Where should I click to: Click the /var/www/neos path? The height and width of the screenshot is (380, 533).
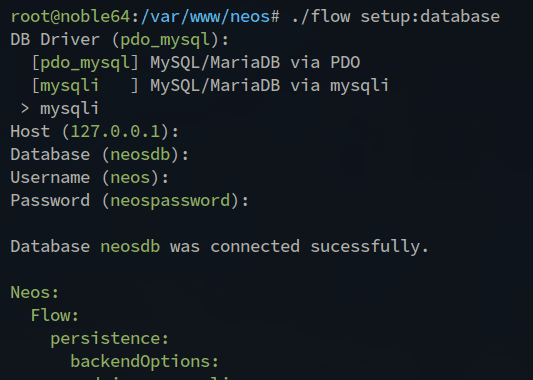click(206, 17)
